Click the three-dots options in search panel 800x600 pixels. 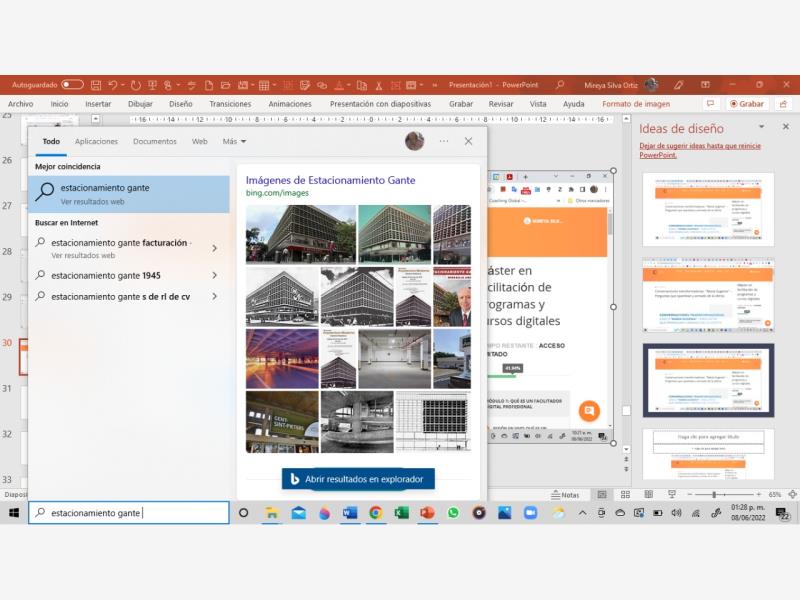444,141
